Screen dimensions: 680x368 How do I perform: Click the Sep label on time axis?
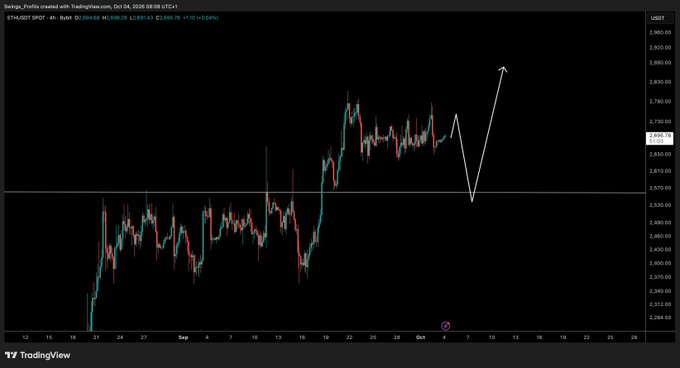(183, 337)
